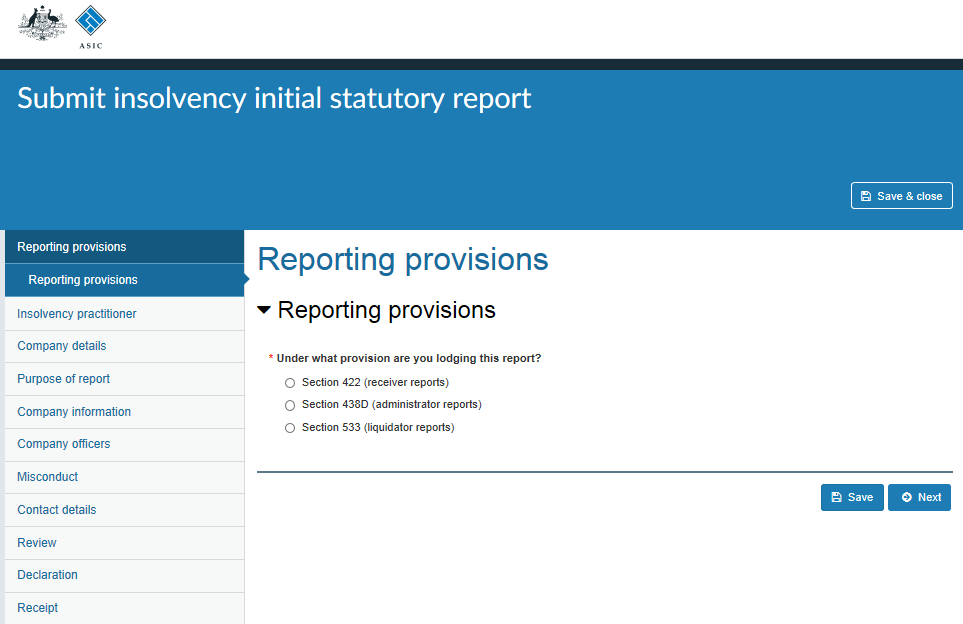Click the disk icon on the Save button
963x624 pixels.
(836, 497)
